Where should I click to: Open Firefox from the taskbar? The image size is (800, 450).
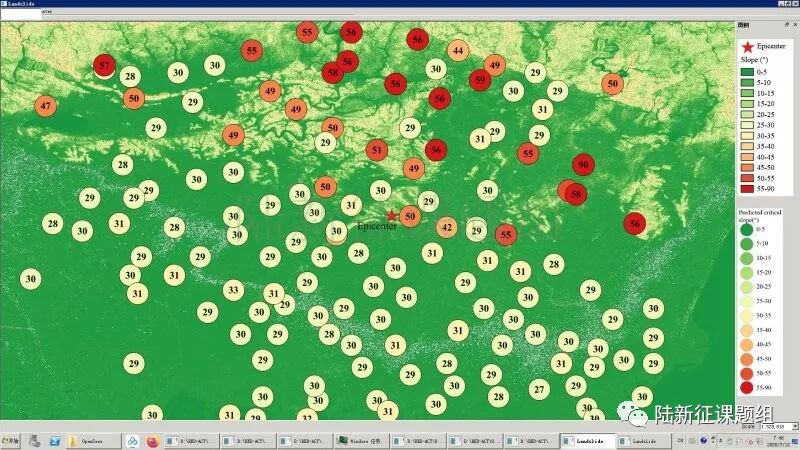pyautogui.click(x=152, y=440)
